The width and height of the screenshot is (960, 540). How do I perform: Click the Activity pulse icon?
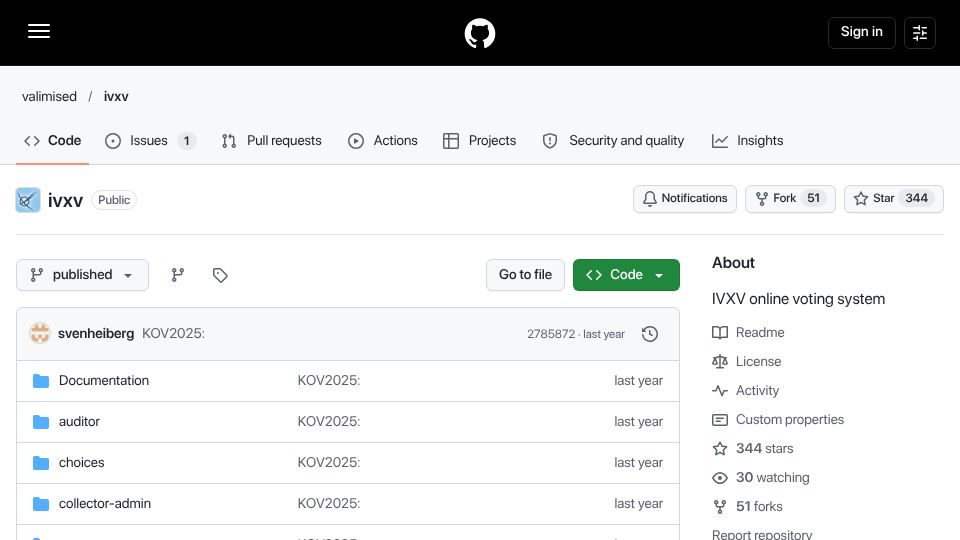[720, 391]
